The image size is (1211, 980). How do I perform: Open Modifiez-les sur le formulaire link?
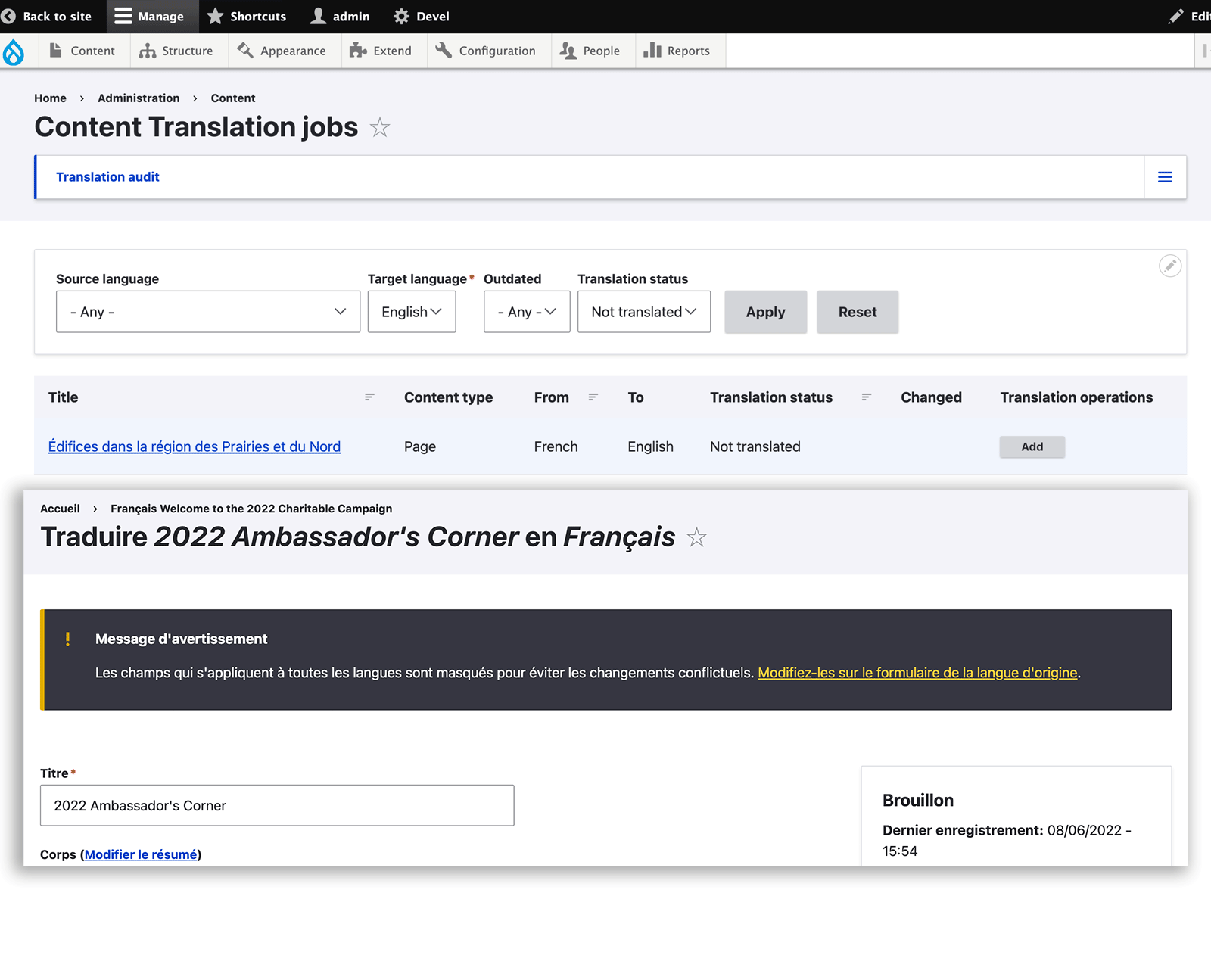[917, 673]
